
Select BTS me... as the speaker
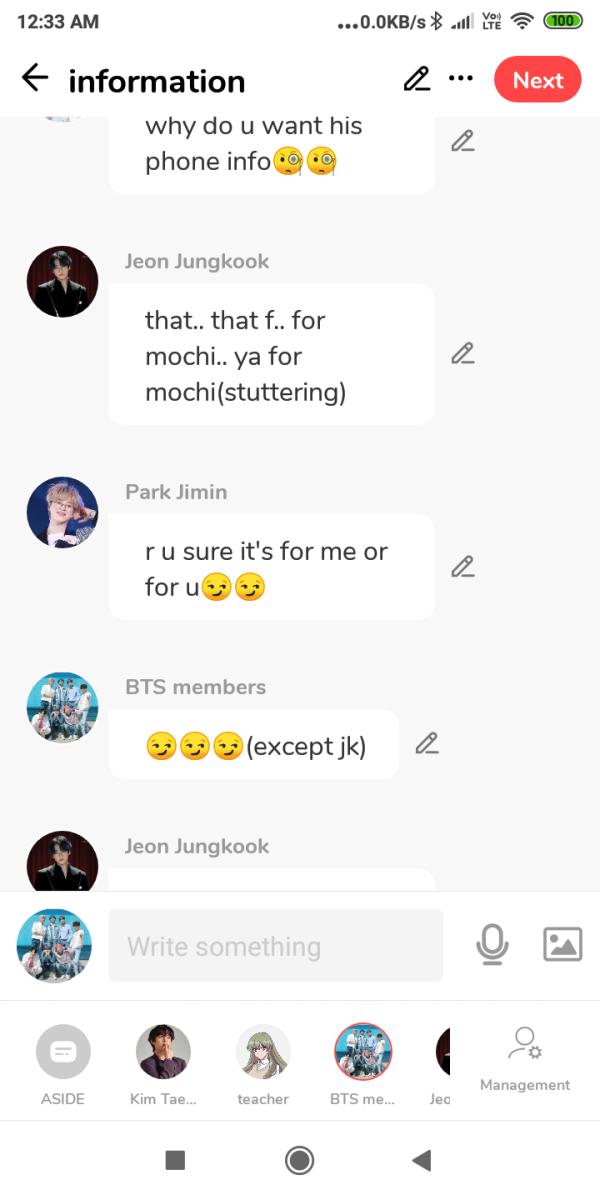(363, 1066)
